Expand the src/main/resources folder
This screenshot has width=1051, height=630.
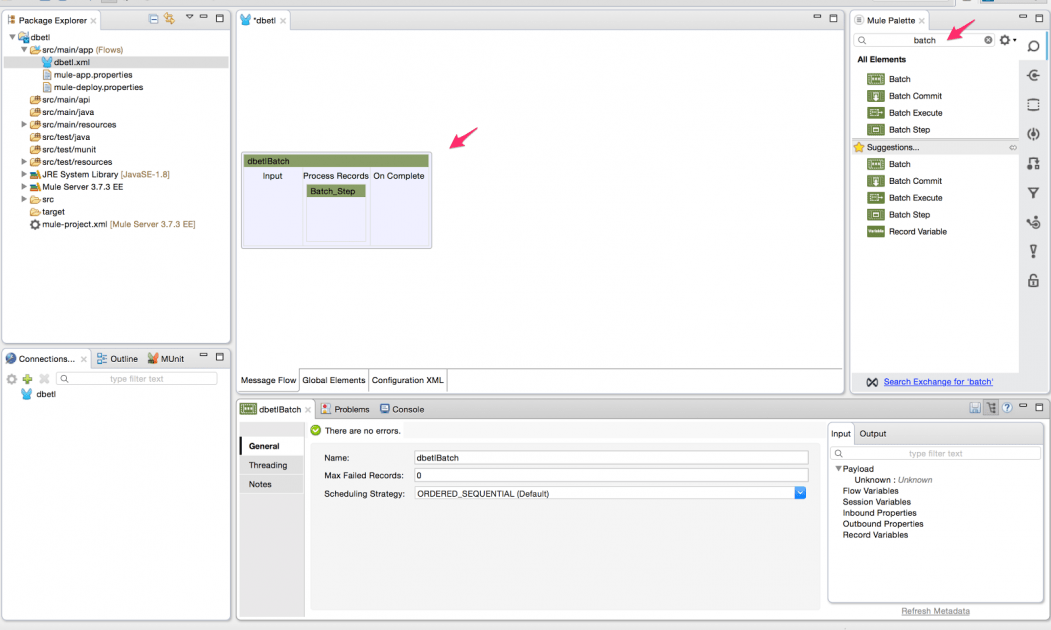click(24, 124)
